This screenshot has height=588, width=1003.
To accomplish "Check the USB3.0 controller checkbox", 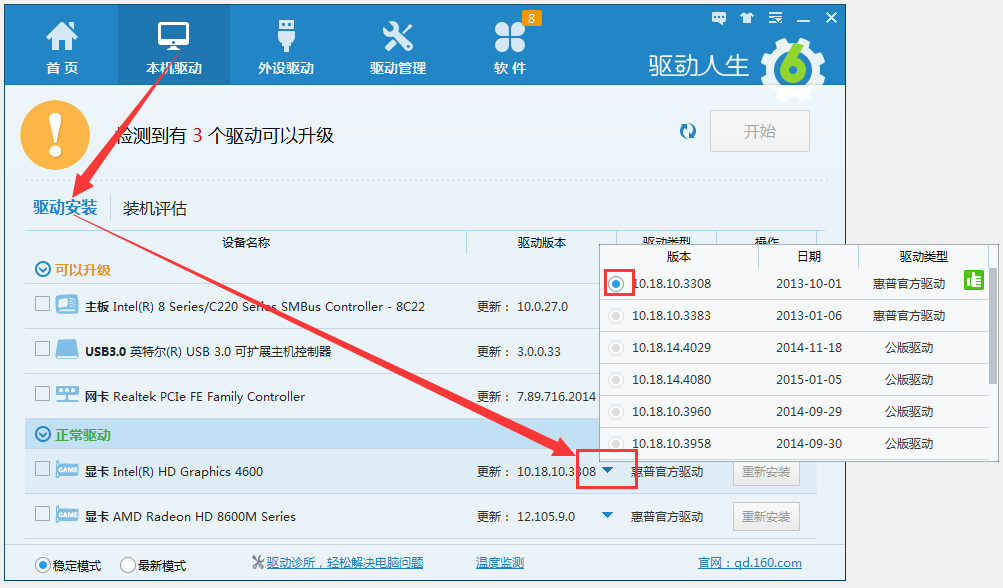I will coord(42,348).
